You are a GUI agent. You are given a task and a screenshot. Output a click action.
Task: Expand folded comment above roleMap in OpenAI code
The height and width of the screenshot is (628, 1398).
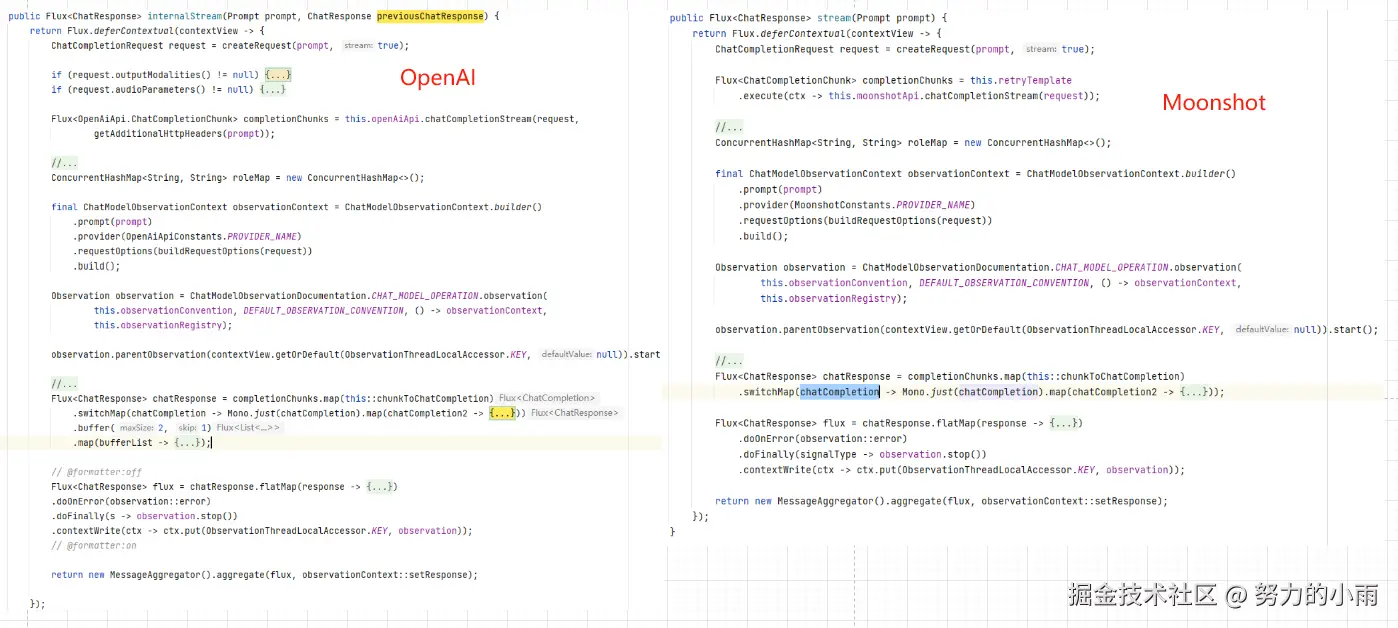[x=64, y=163]
